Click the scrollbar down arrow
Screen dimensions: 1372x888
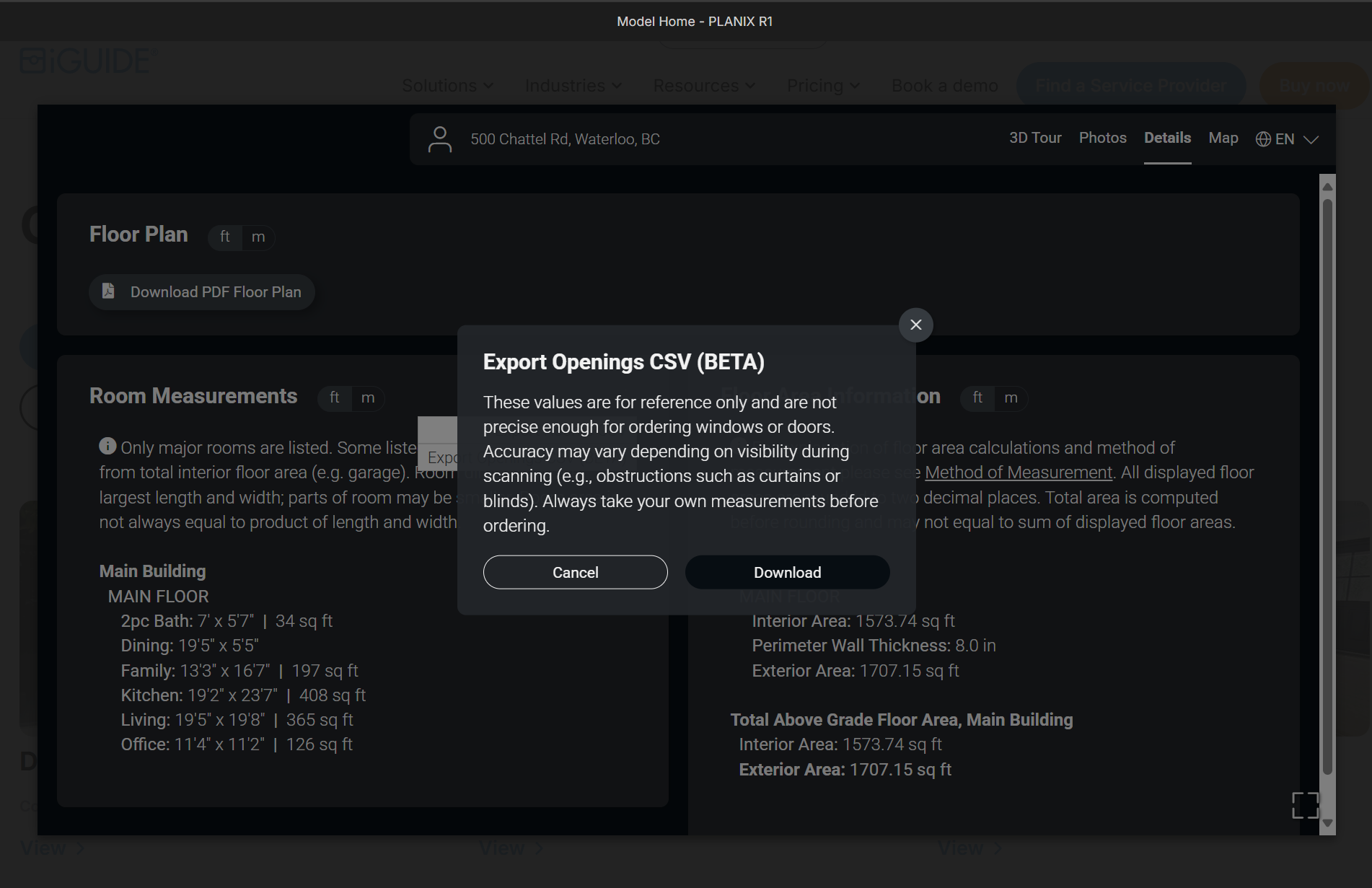[1327, 823]
